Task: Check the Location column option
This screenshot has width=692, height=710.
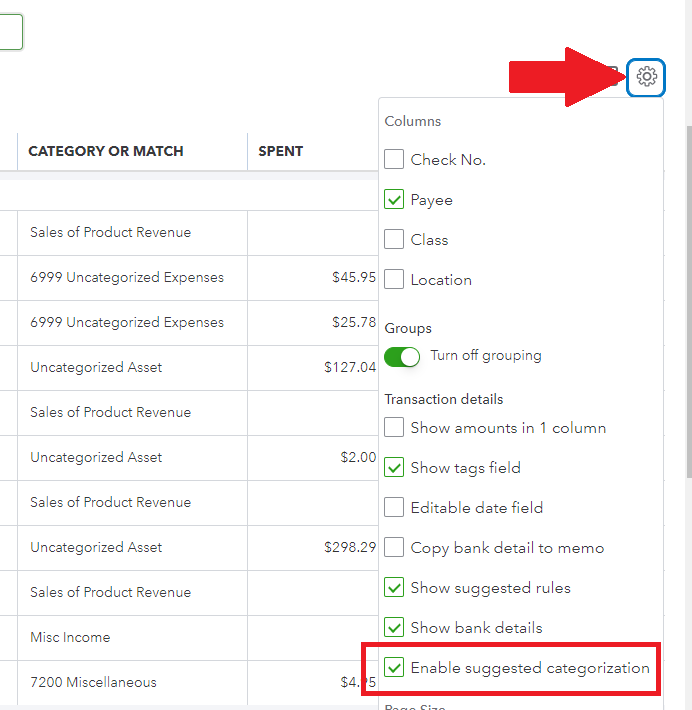Action: point(394,280)
